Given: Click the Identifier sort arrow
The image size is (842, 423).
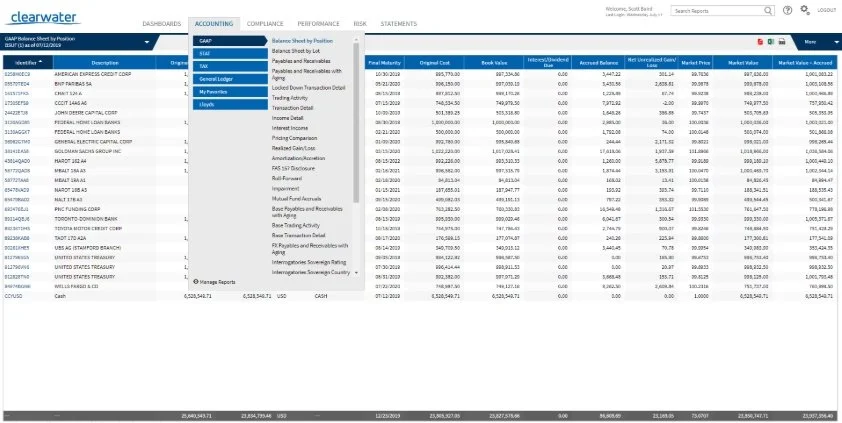Looking at the screenshot, I should (41, 62).
